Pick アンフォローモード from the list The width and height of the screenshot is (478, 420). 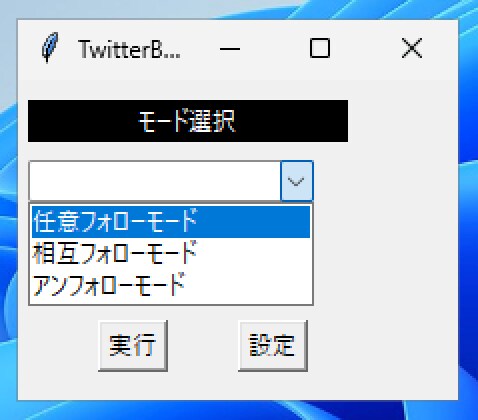(171, 285)
